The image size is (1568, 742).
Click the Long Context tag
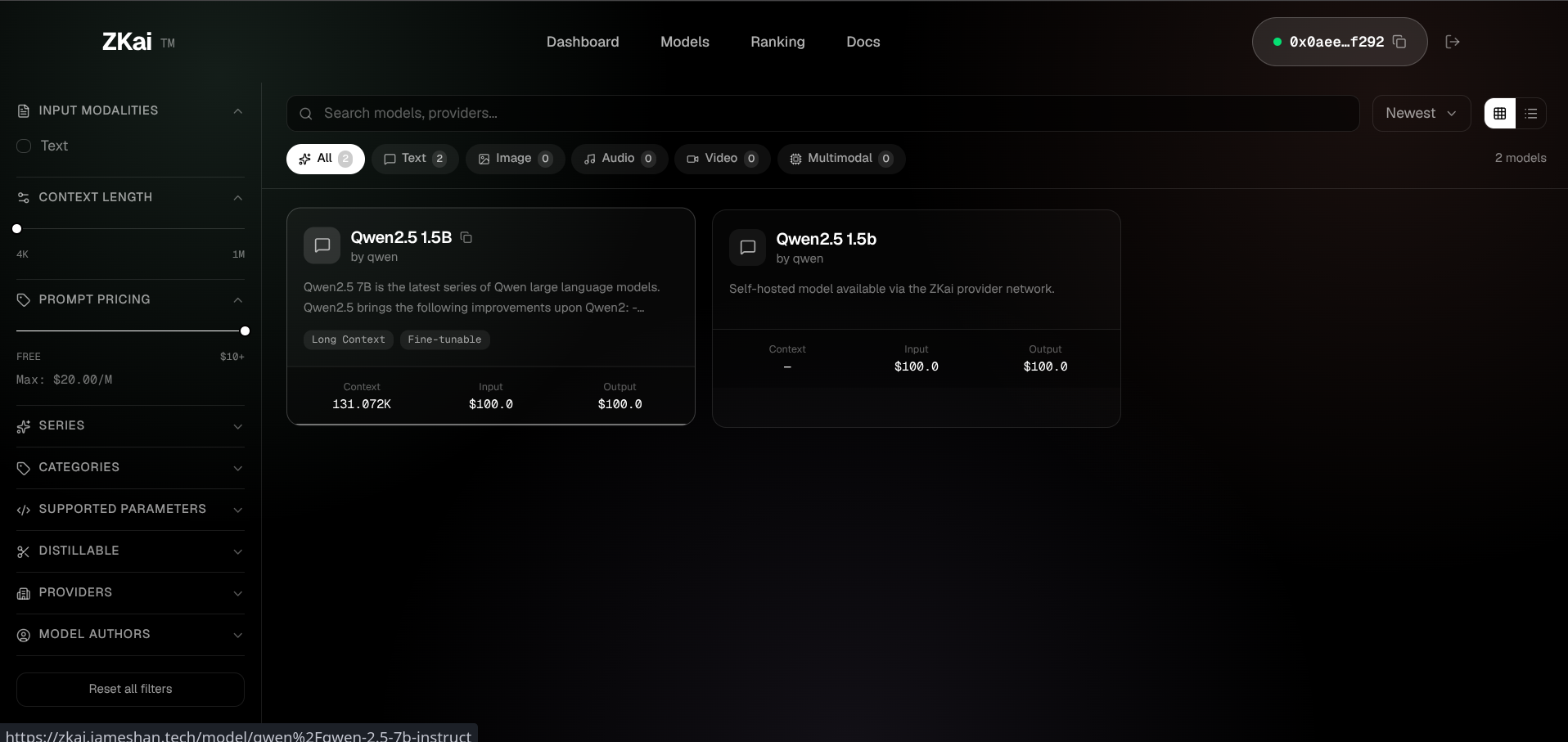point(348,340)
